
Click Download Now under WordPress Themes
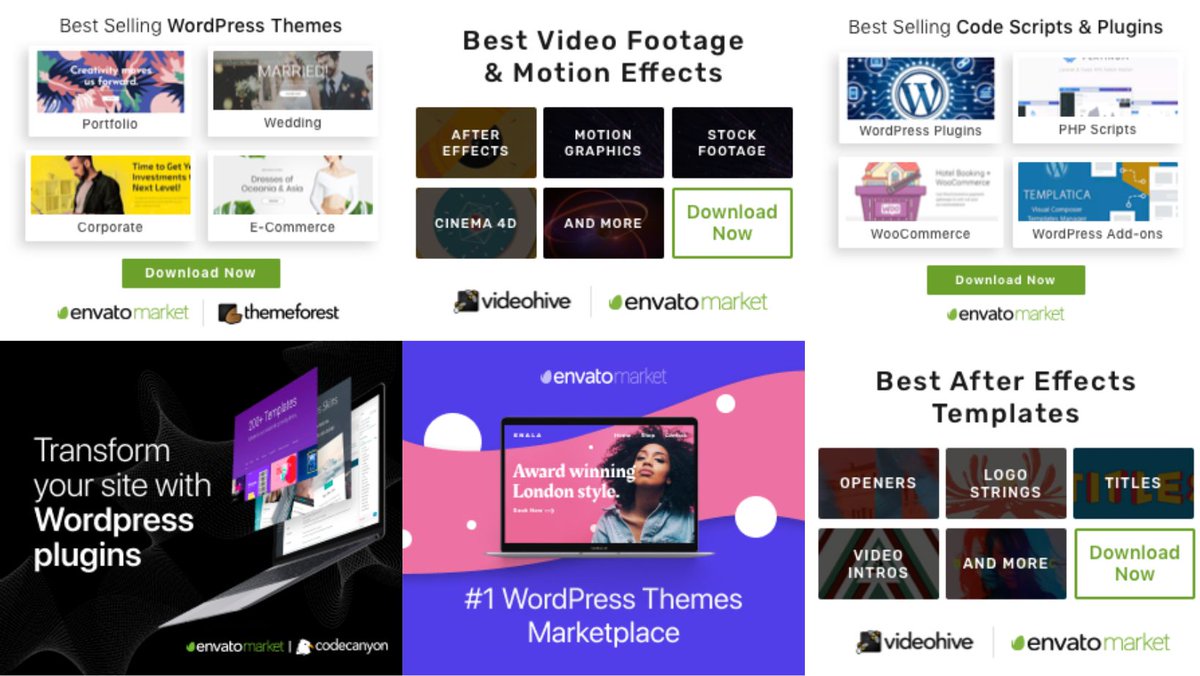click(x=200, y=273)
